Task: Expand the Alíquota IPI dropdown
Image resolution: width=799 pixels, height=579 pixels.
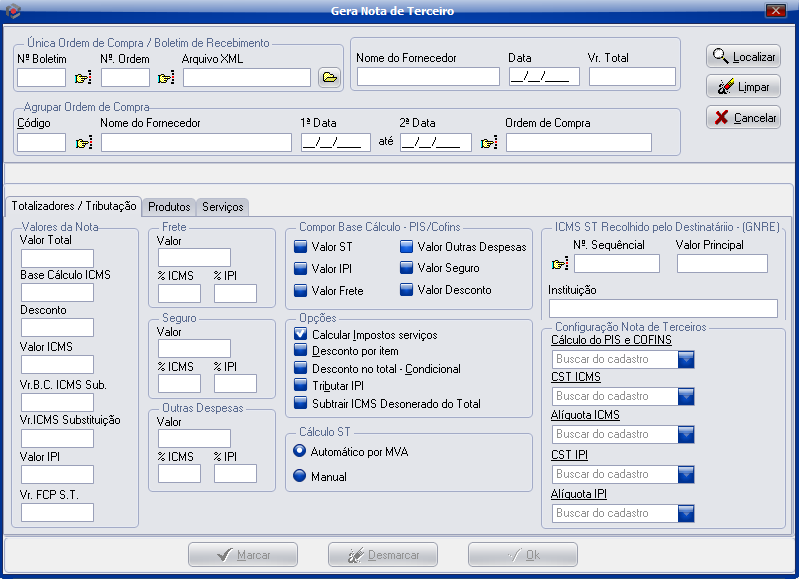Action: [685, 513]
